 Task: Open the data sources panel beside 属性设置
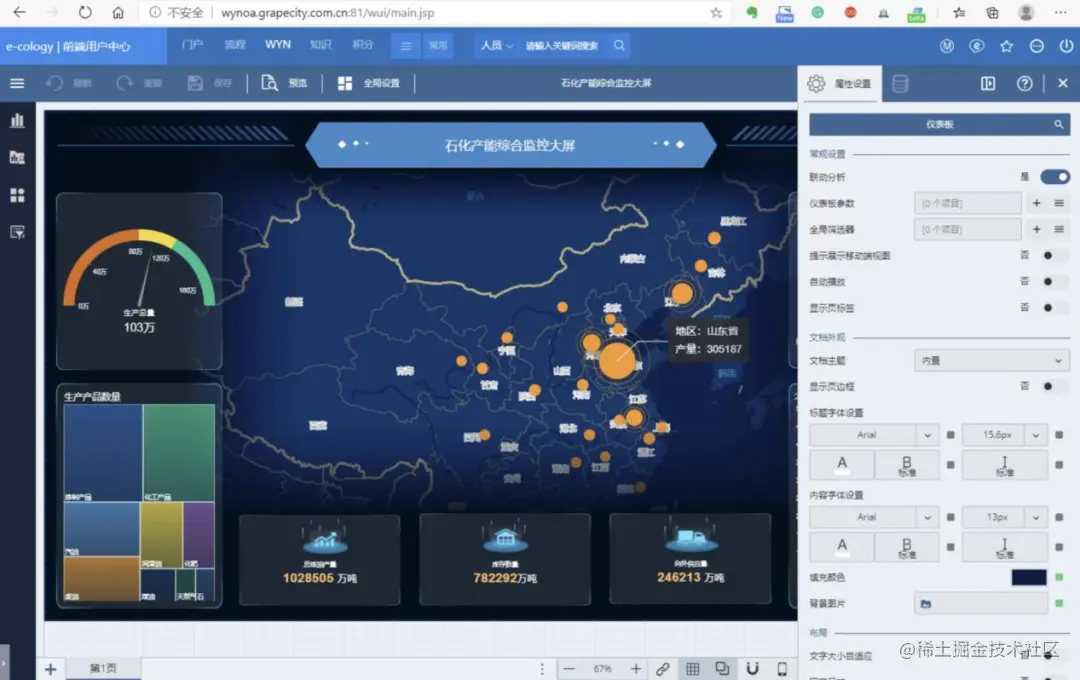point(899,84)
